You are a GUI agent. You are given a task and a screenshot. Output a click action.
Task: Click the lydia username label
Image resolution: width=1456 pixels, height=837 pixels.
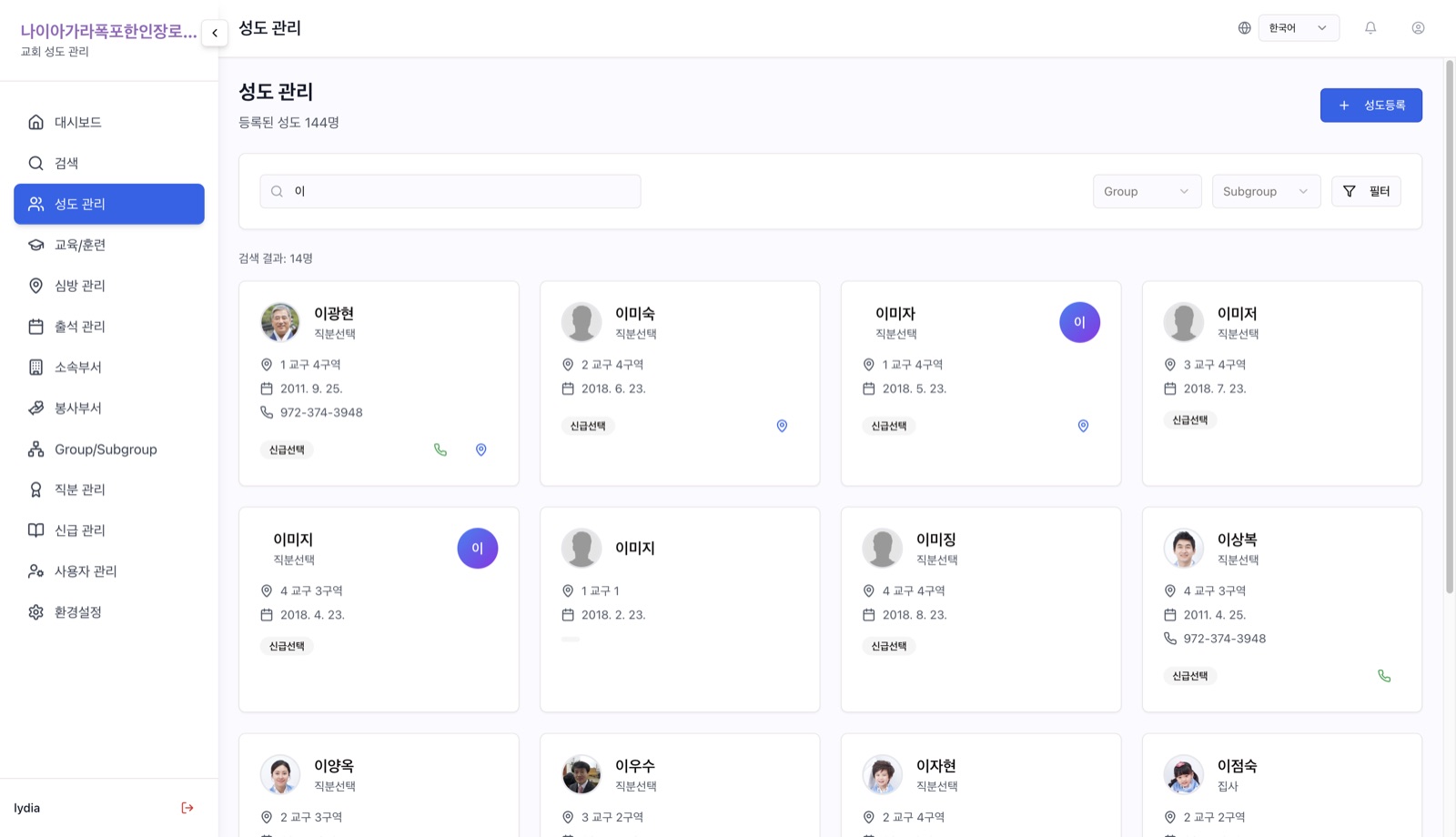point(27,808)
